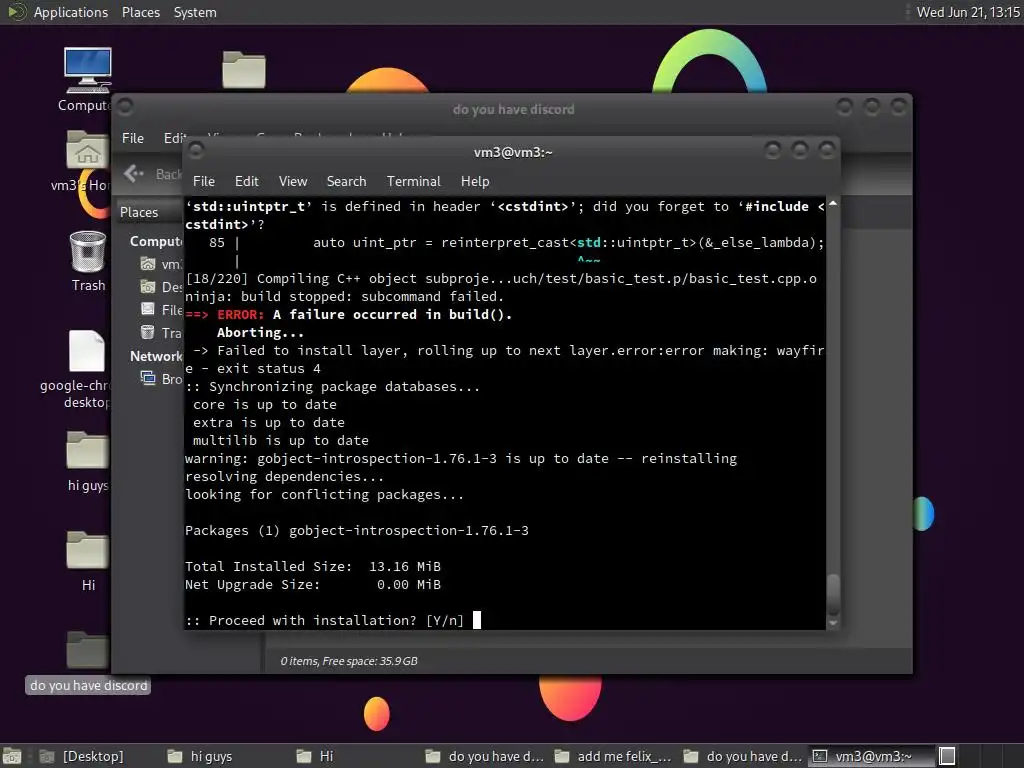Image resolution: width=1024 pixels, height=768 pixels.
Task: Click the red 'ERROR:' line in terminal
Action: coord(349,315)
